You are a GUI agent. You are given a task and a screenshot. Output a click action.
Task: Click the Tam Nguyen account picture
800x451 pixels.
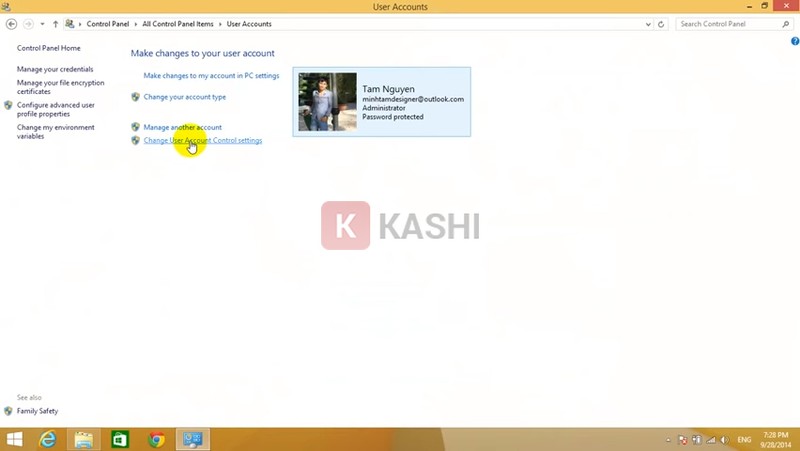point(328,102)
